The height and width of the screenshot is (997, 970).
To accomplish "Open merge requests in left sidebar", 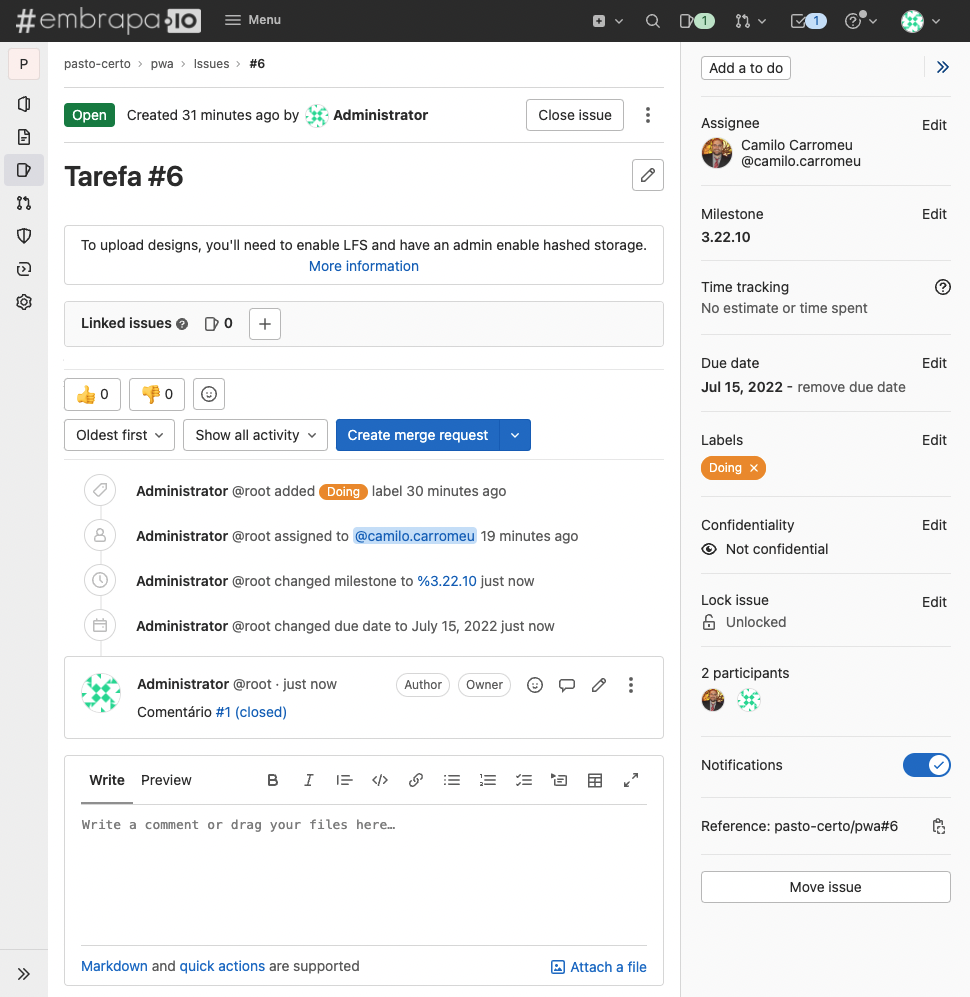I will tap(24, 203).
